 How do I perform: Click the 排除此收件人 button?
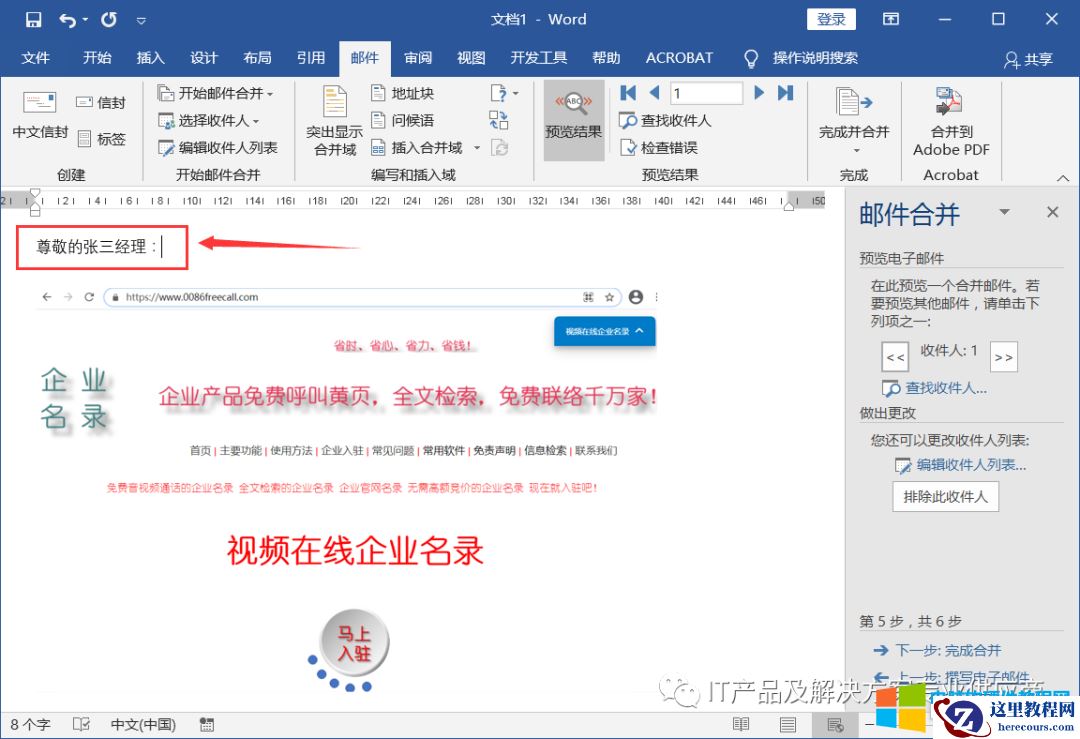pyautogui.click(x=944, y=496)
